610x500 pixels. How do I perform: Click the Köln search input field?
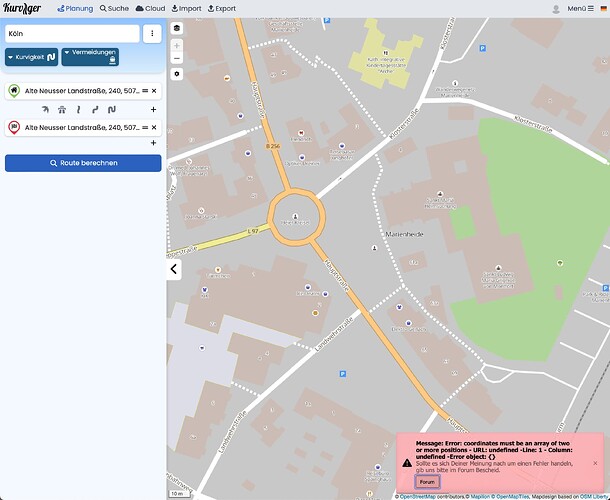pyautogui.click(x=71, y=33)
